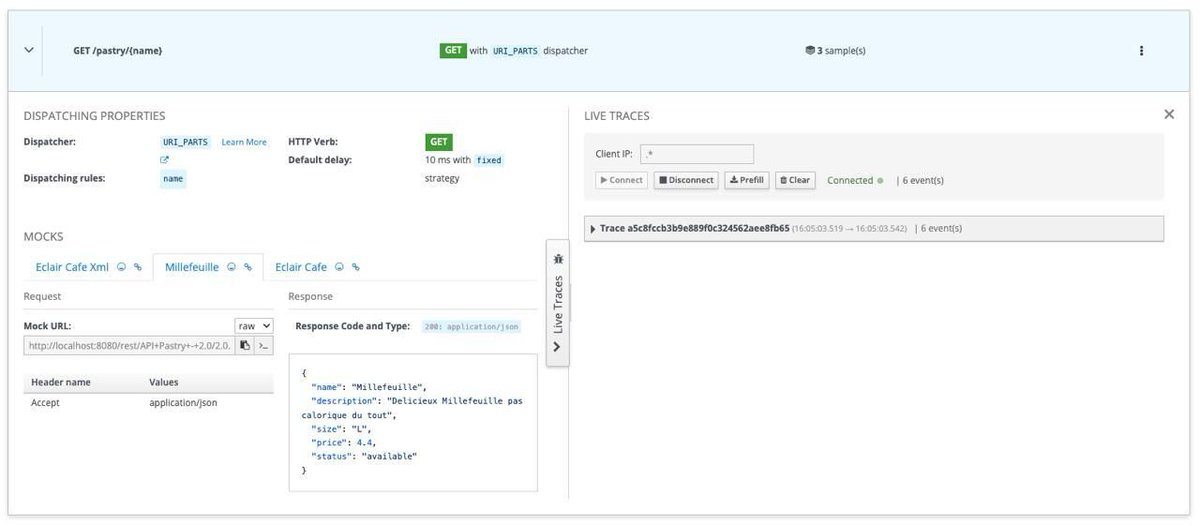The width and height of the screenshot is (1200, 526).
Task: Click the 200: application/json response code label
Action: point(469,327)
